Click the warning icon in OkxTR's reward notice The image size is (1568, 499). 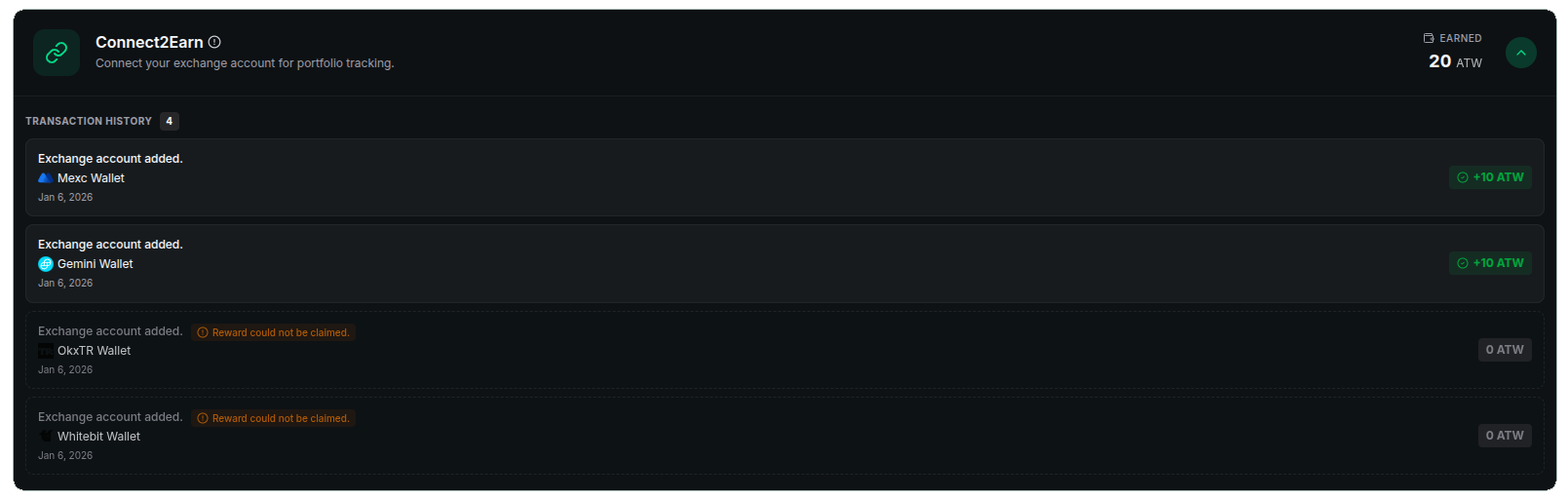coord(203,332)
